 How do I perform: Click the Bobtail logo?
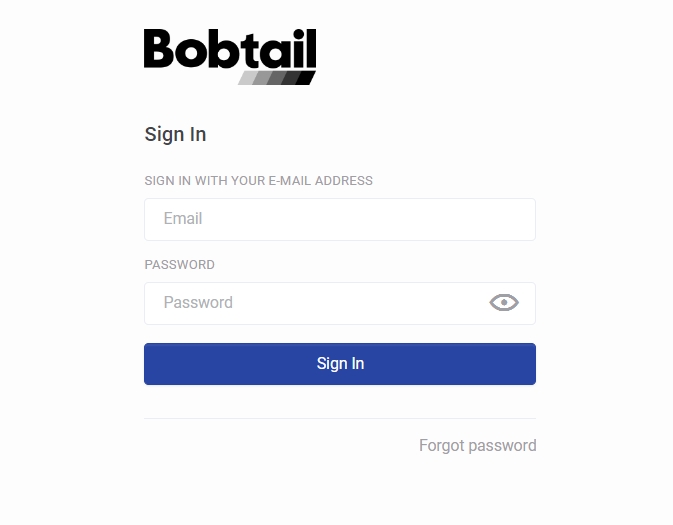230,57
